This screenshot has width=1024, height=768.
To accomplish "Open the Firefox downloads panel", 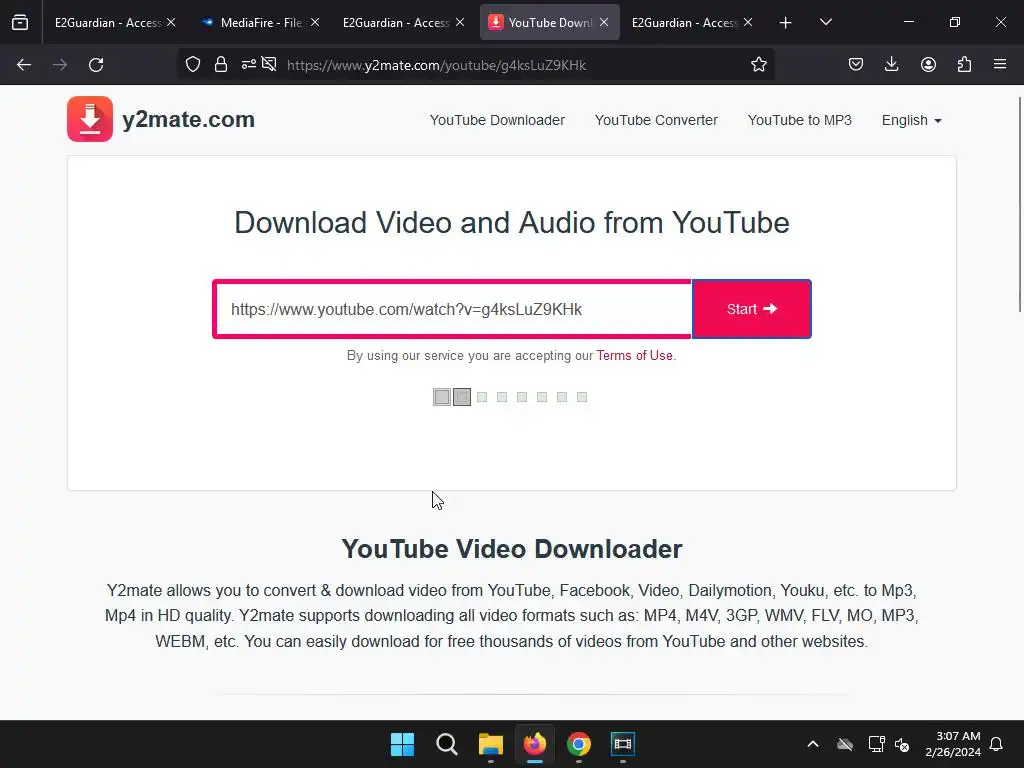I will (x=891, y=64).
